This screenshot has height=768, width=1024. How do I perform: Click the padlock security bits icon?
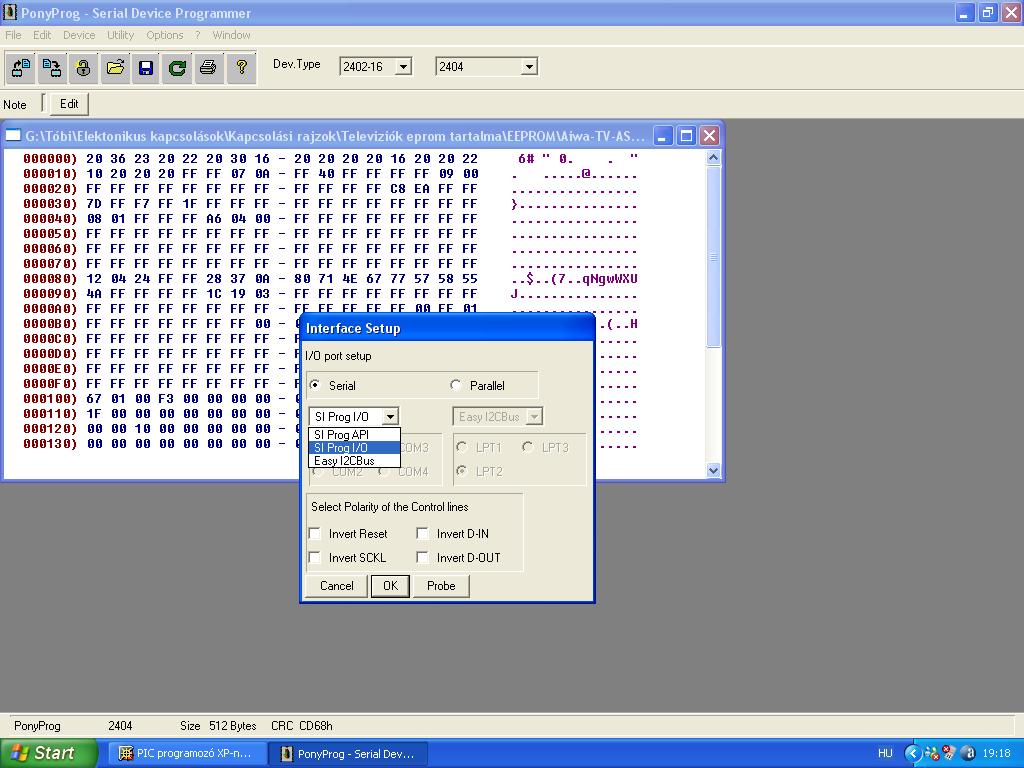pyautogui.click(x=83, y=67)
